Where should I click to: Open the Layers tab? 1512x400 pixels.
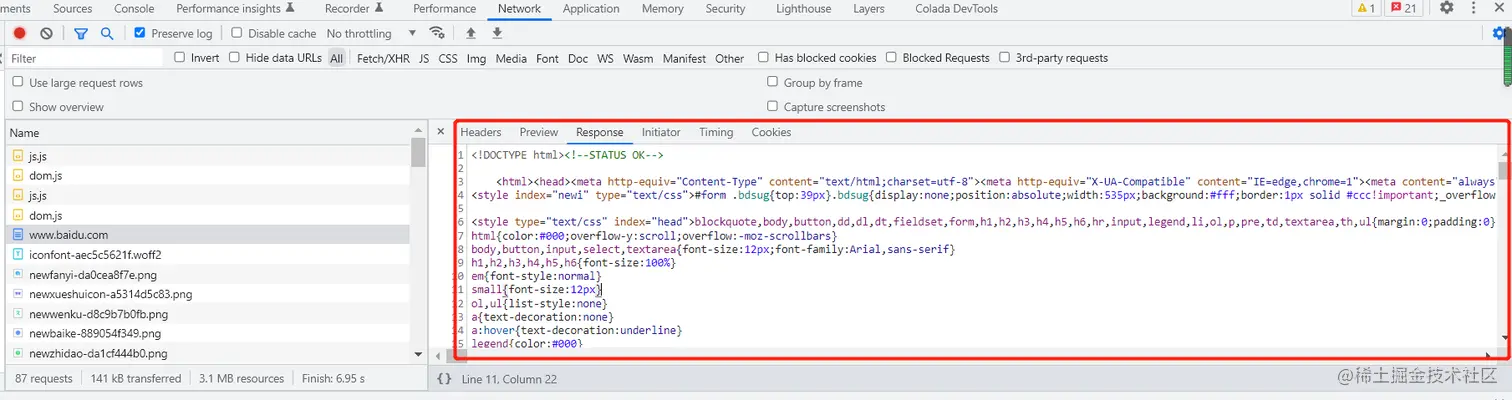[x=869, y=8]
